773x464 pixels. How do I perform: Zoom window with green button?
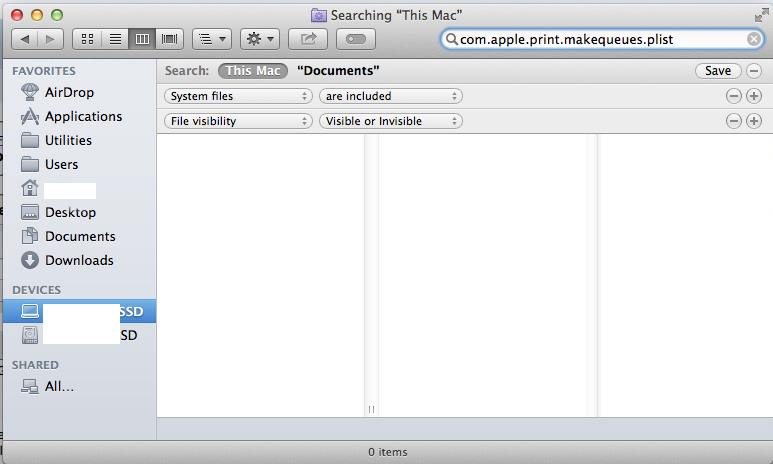57,15
